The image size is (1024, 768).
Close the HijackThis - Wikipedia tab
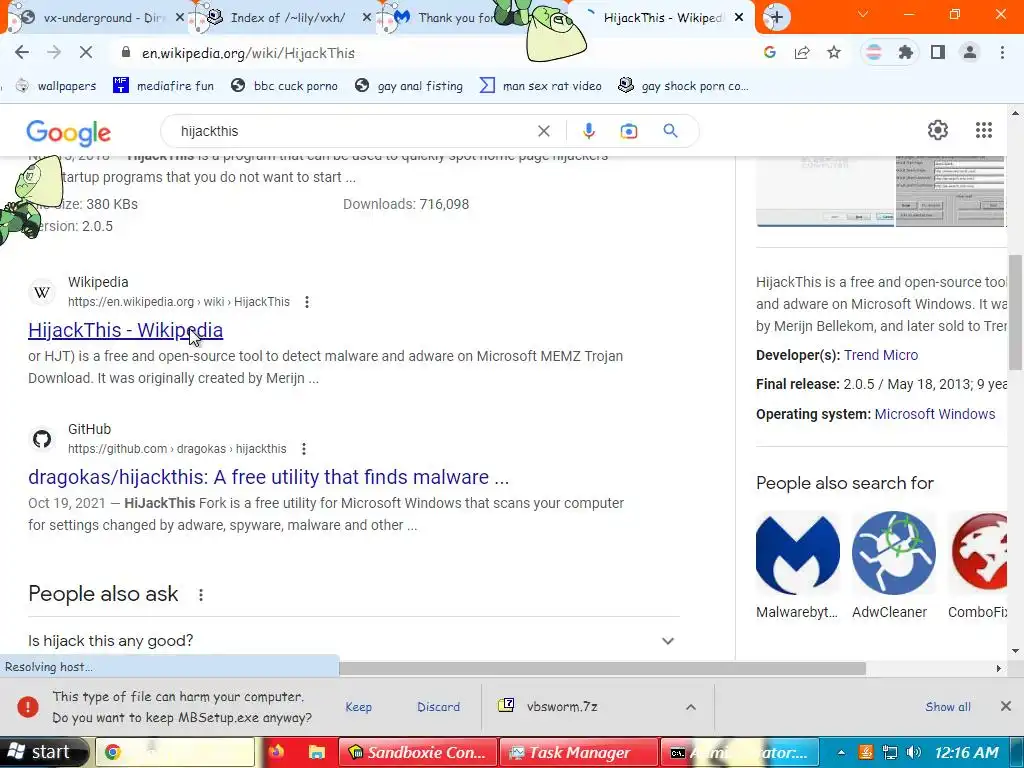click(x=739, y=18)
